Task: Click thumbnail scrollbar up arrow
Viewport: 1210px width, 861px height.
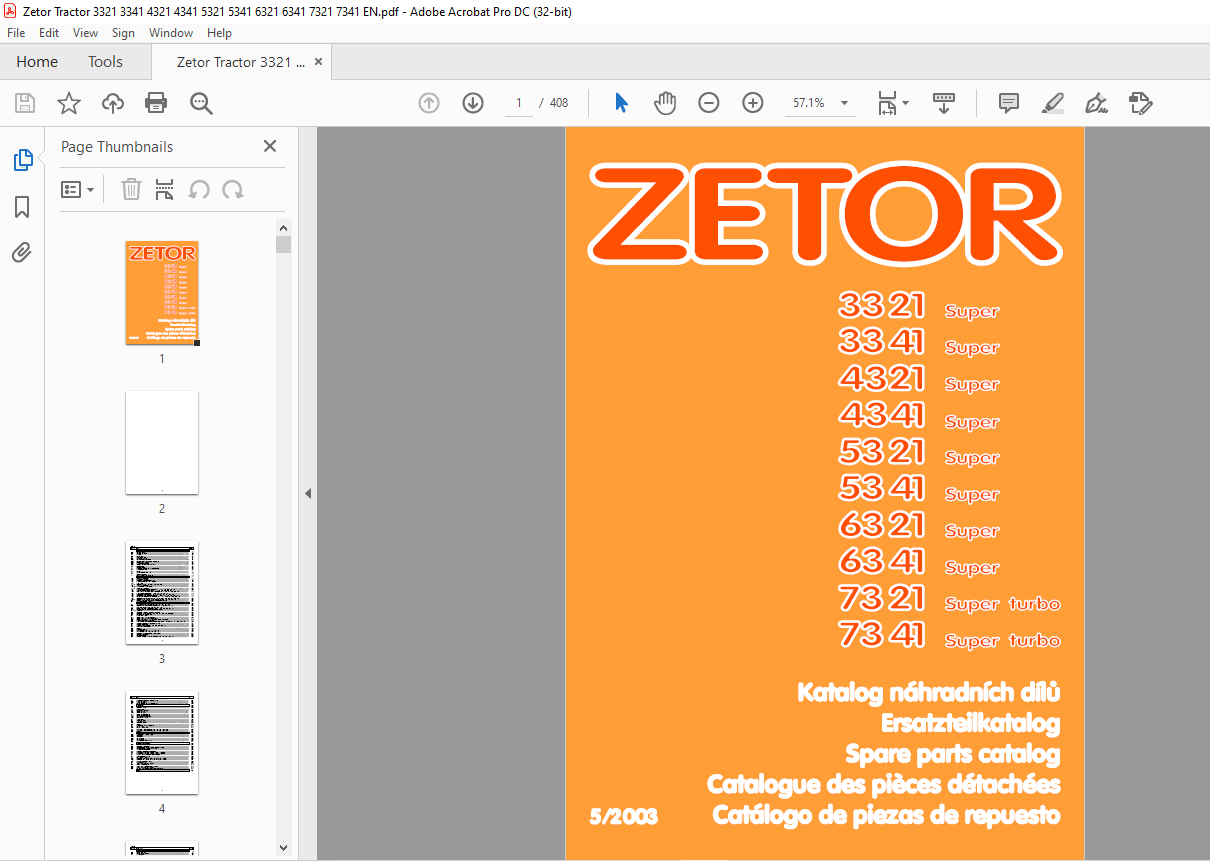Action: [x=284, y=228]
